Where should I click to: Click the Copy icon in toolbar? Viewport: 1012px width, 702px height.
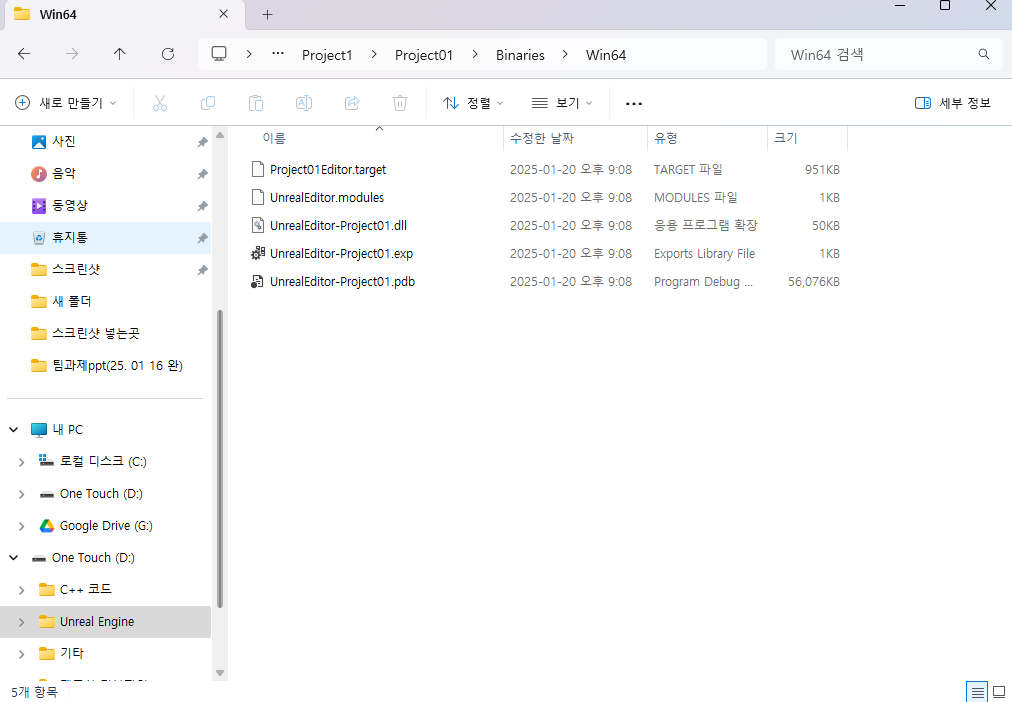(208, 103)
